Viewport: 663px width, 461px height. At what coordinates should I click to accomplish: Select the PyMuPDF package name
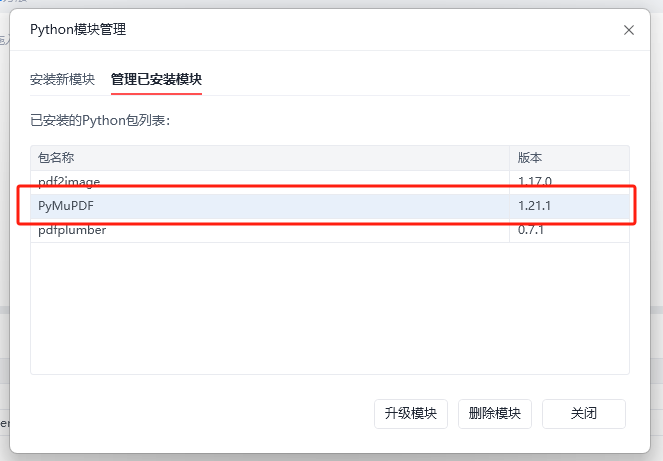point(66,206)
